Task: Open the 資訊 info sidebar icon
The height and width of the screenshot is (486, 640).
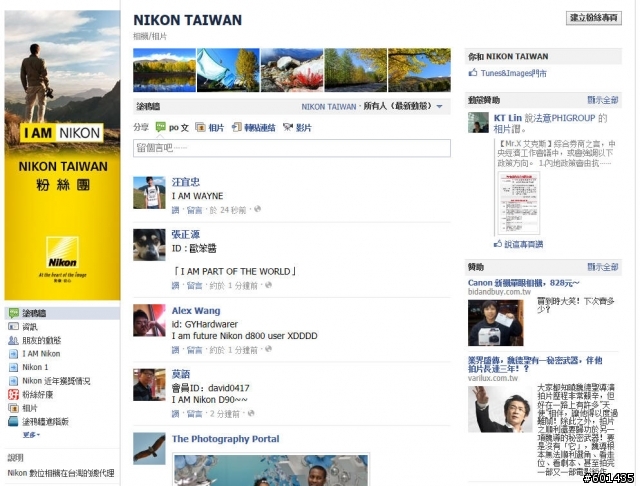Action: click(x=13, y=326)
